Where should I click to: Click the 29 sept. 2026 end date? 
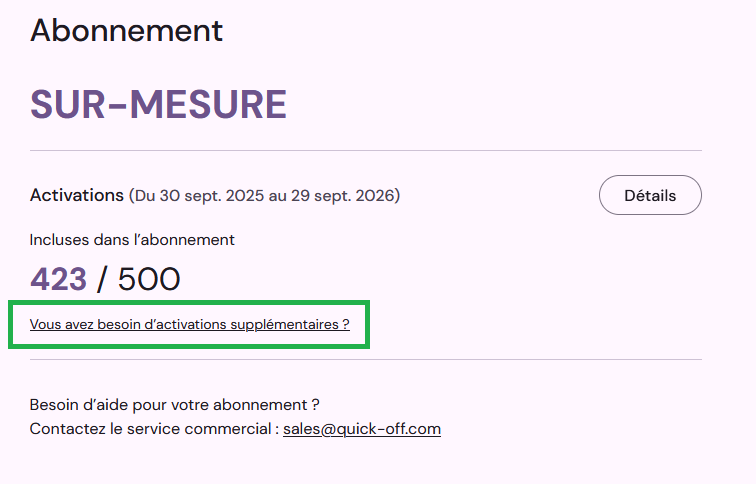click(345, 196)
